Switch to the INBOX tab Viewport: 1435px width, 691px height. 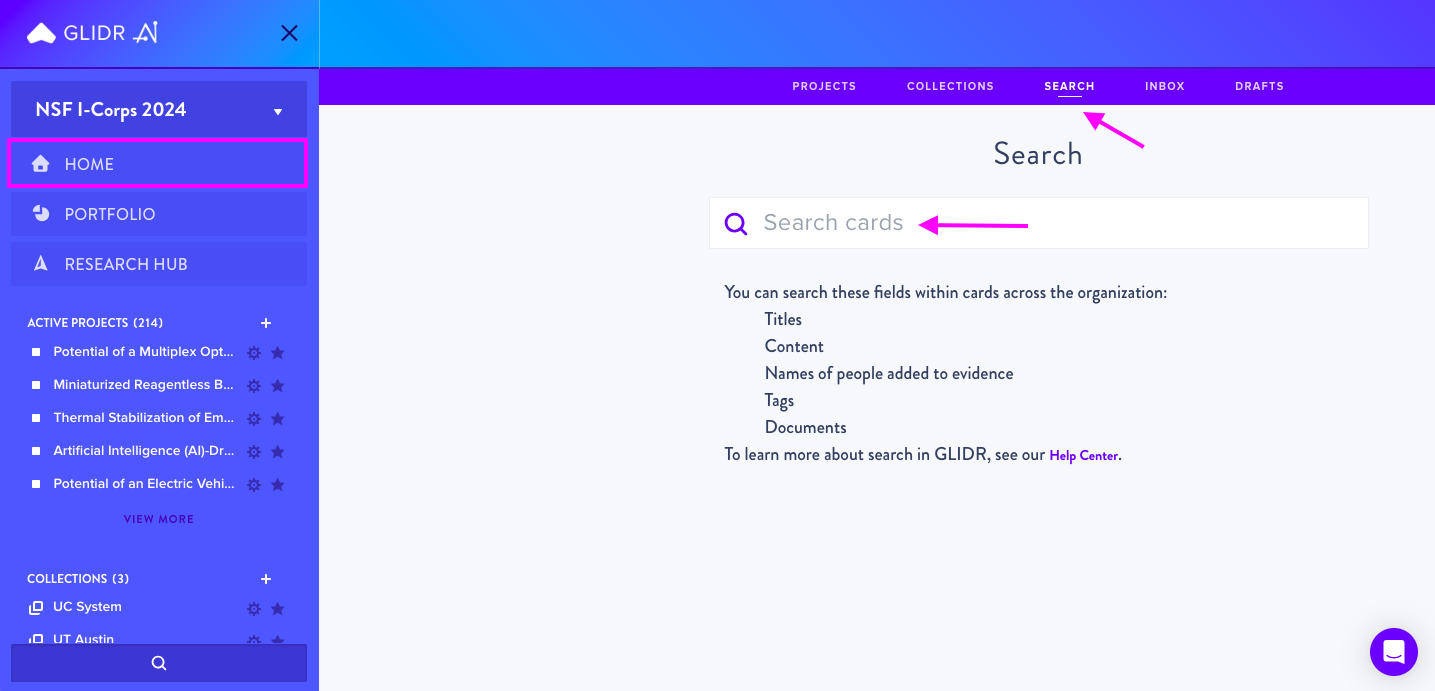click(1165, 86)
